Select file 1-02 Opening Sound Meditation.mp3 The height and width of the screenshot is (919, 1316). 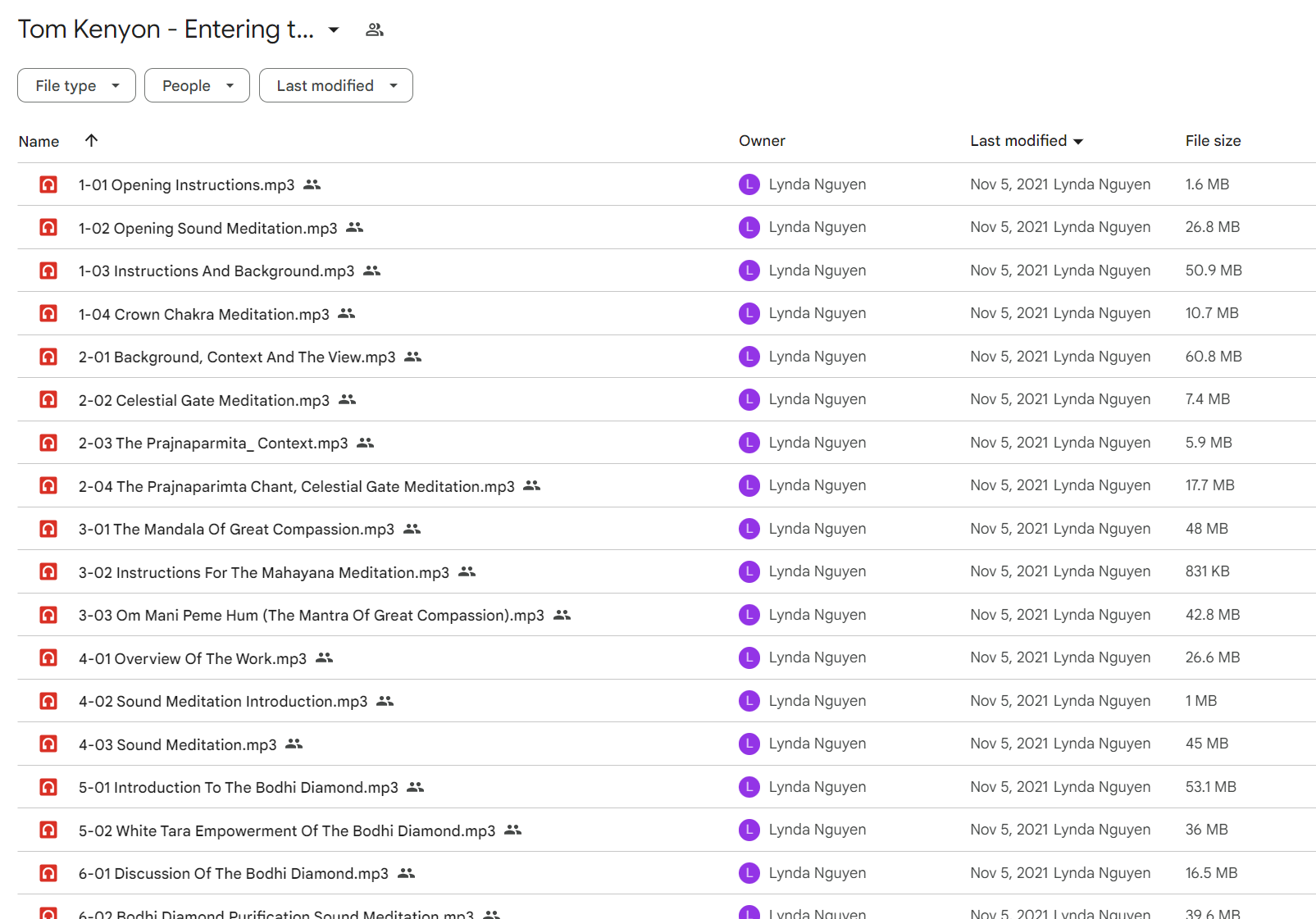click(666, 227)
